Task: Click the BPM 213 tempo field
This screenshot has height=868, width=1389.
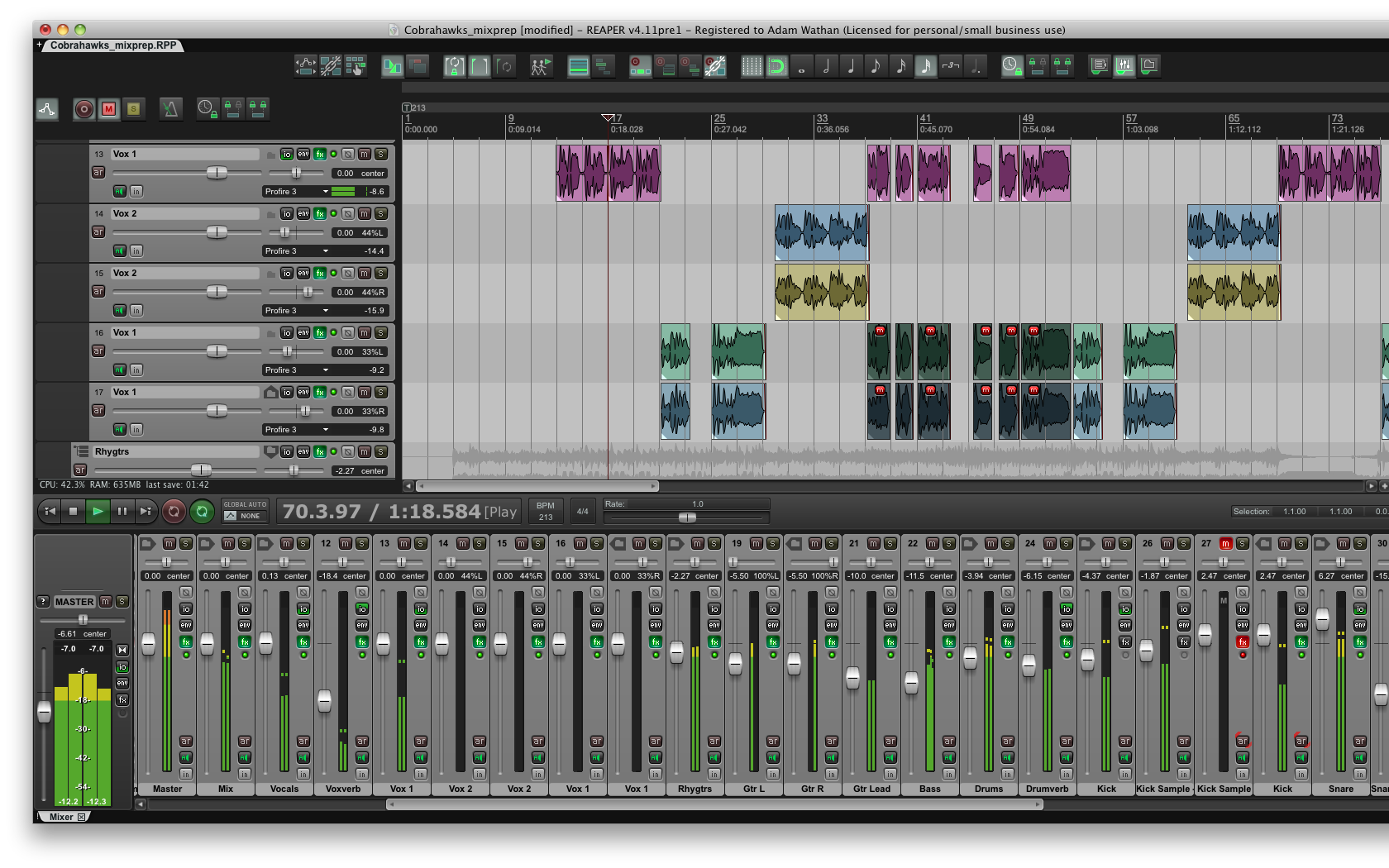Action: (546, 512)
